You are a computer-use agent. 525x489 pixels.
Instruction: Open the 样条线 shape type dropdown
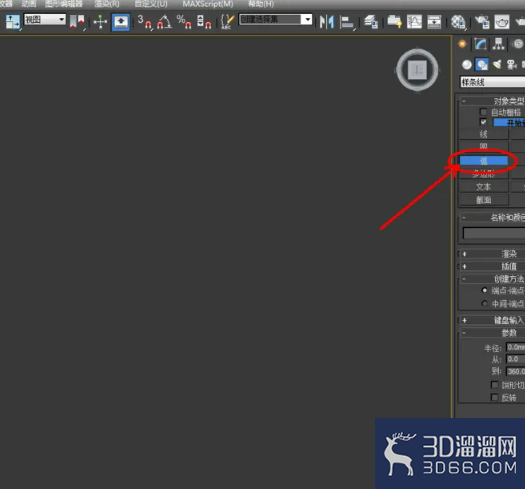click(492, 82)
